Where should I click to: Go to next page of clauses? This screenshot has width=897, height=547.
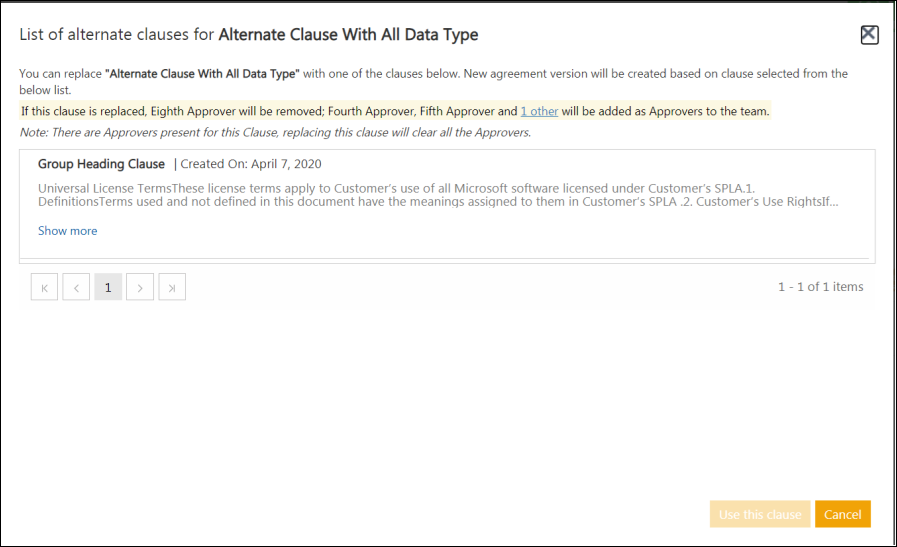coord(140,287)
